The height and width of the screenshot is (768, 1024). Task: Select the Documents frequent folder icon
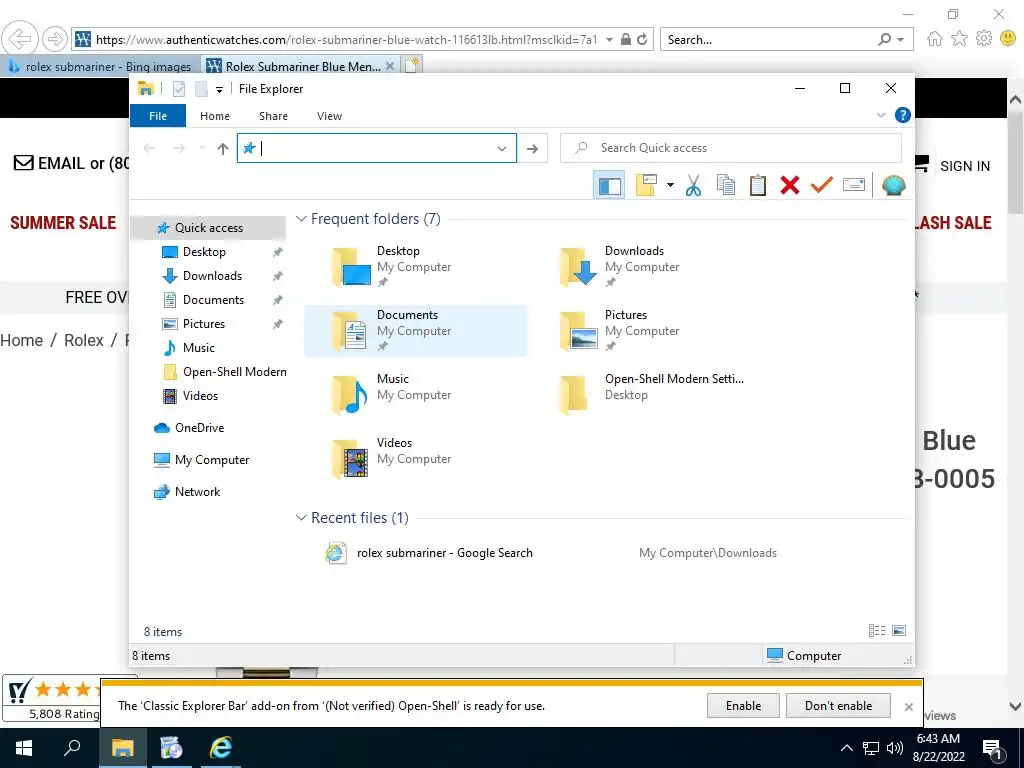pyautogui.click(x=351, y=331)
